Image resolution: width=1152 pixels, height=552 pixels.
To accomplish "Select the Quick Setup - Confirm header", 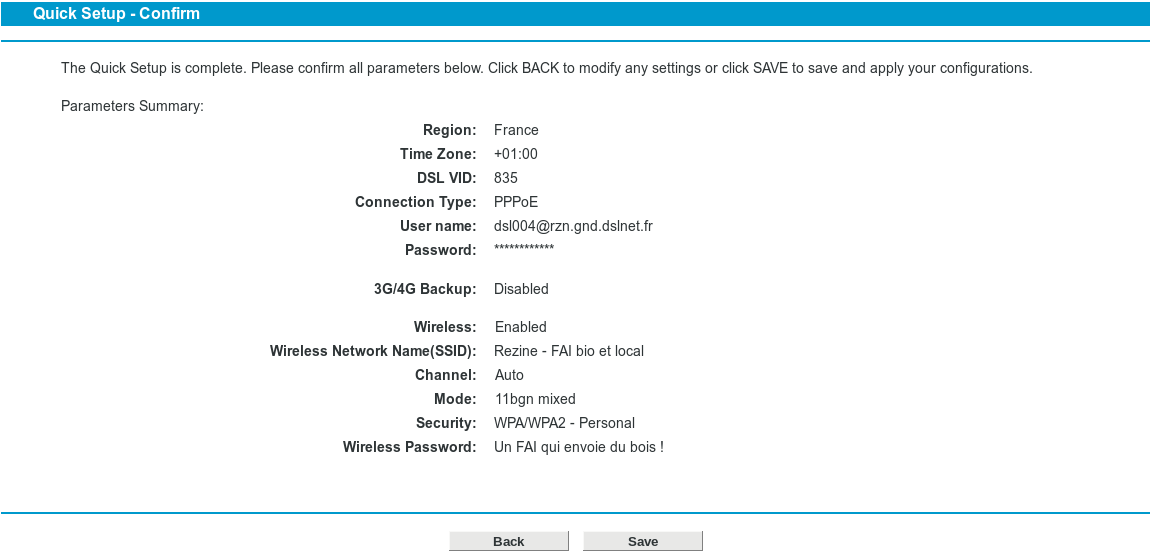I will [x=116, y=13].
